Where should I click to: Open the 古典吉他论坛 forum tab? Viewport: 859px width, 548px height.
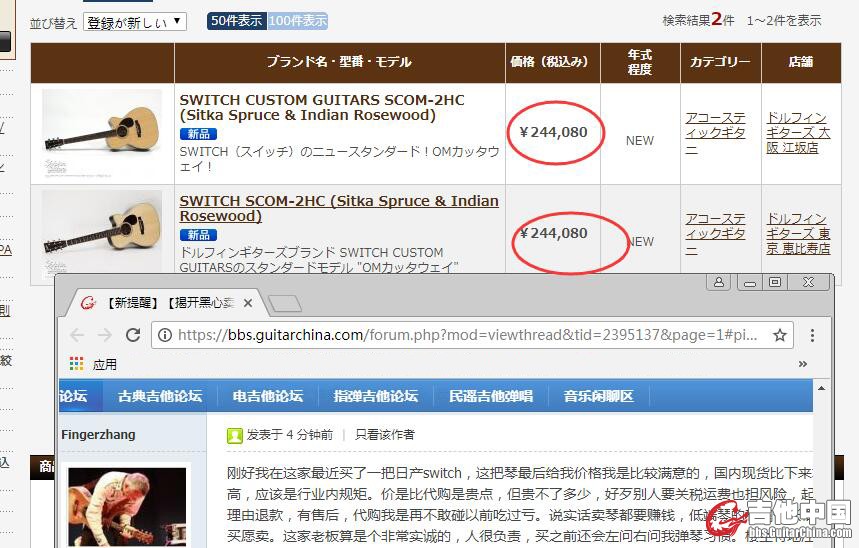click(x=160, y=396)
